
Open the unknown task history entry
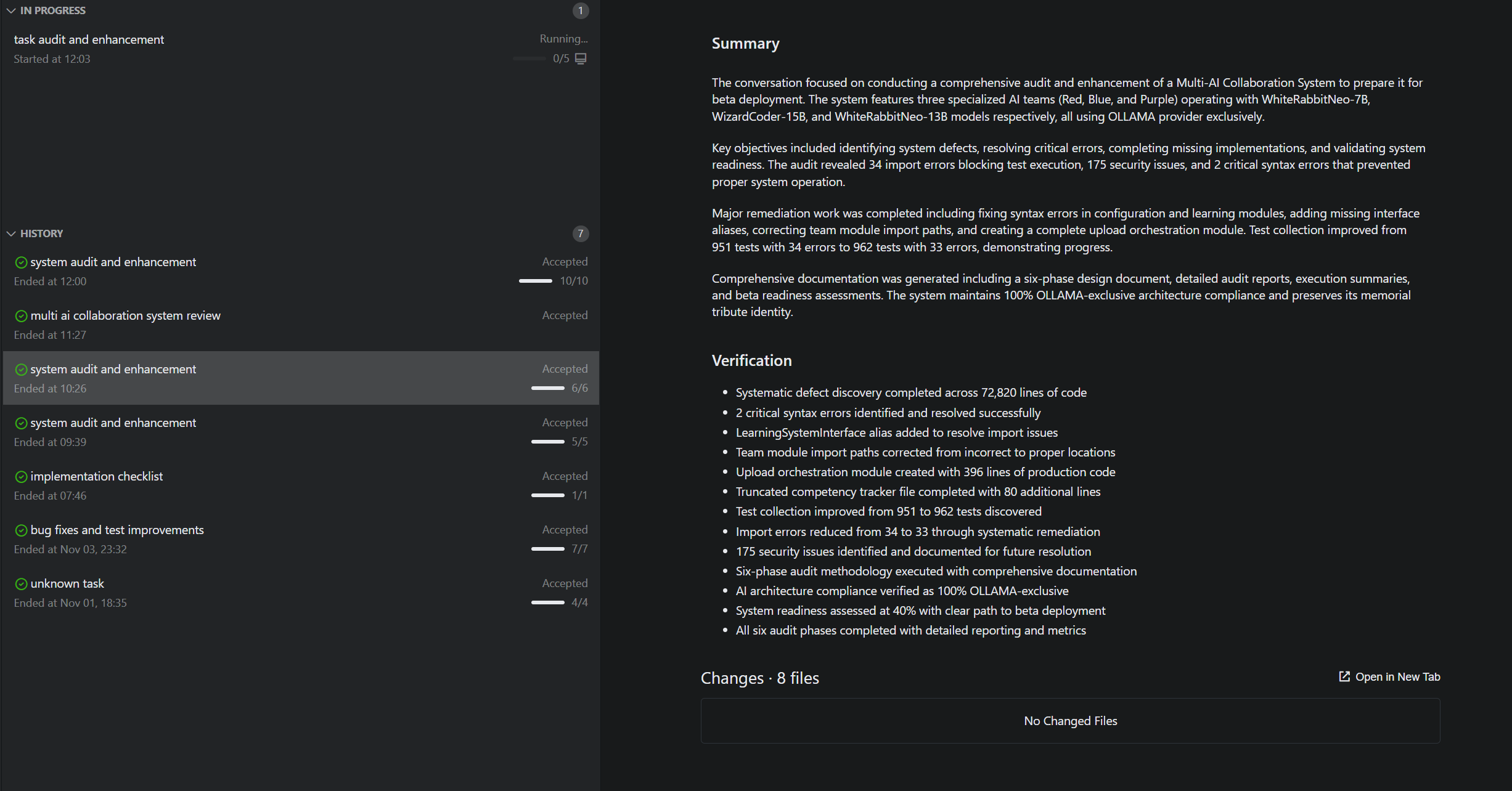click(67, 584)
